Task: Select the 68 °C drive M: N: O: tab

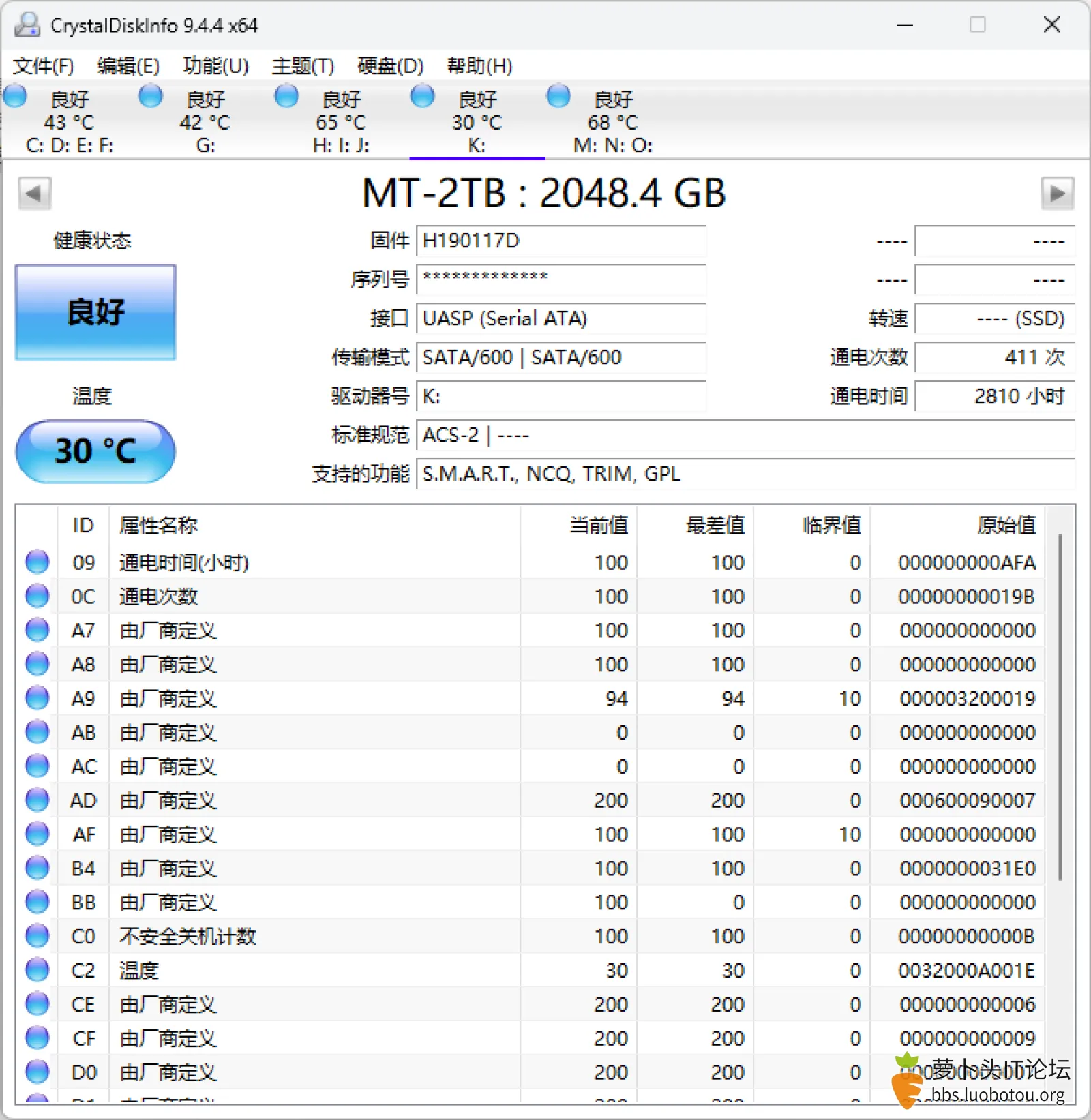Action: 613,121
